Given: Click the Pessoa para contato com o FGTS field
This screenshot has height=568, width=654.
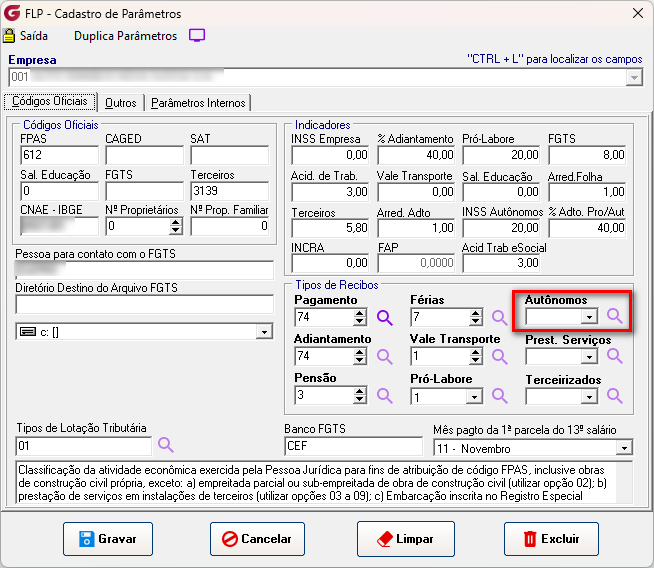Looking at the screenshot, I should pos(144,270).
